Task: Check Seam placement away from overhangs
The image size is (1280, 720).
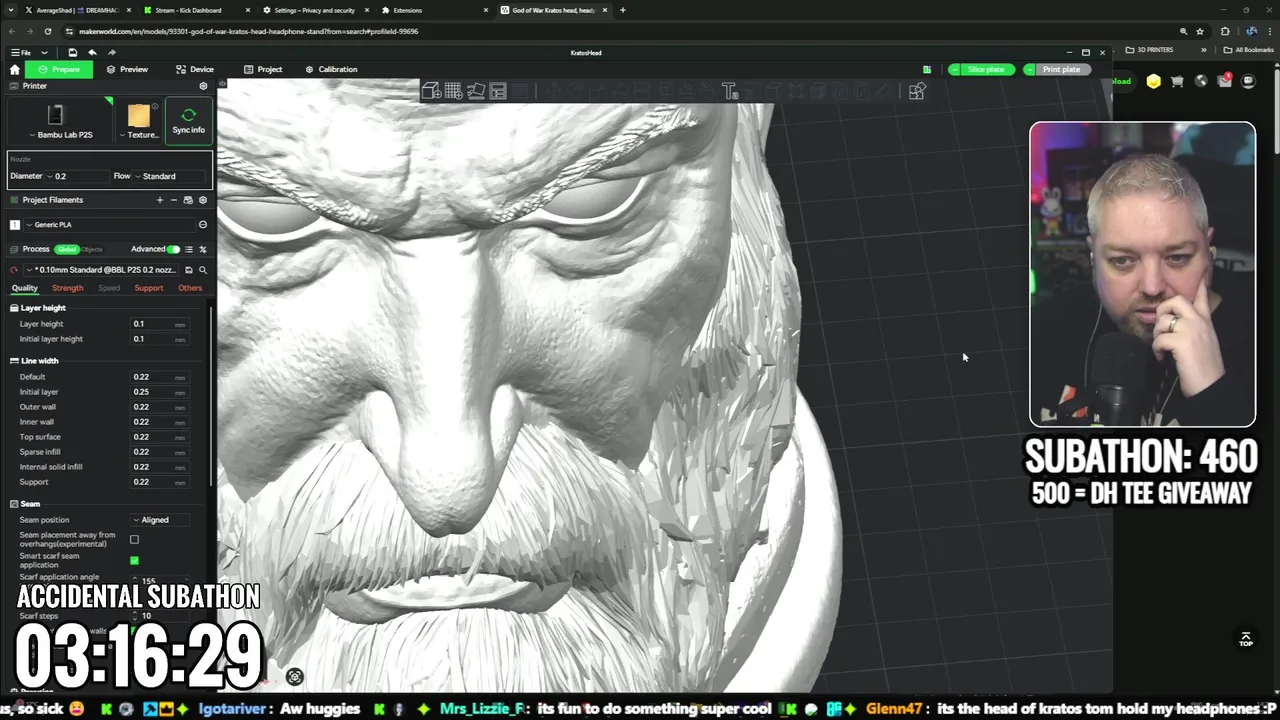Action: [x=135, y=540]
